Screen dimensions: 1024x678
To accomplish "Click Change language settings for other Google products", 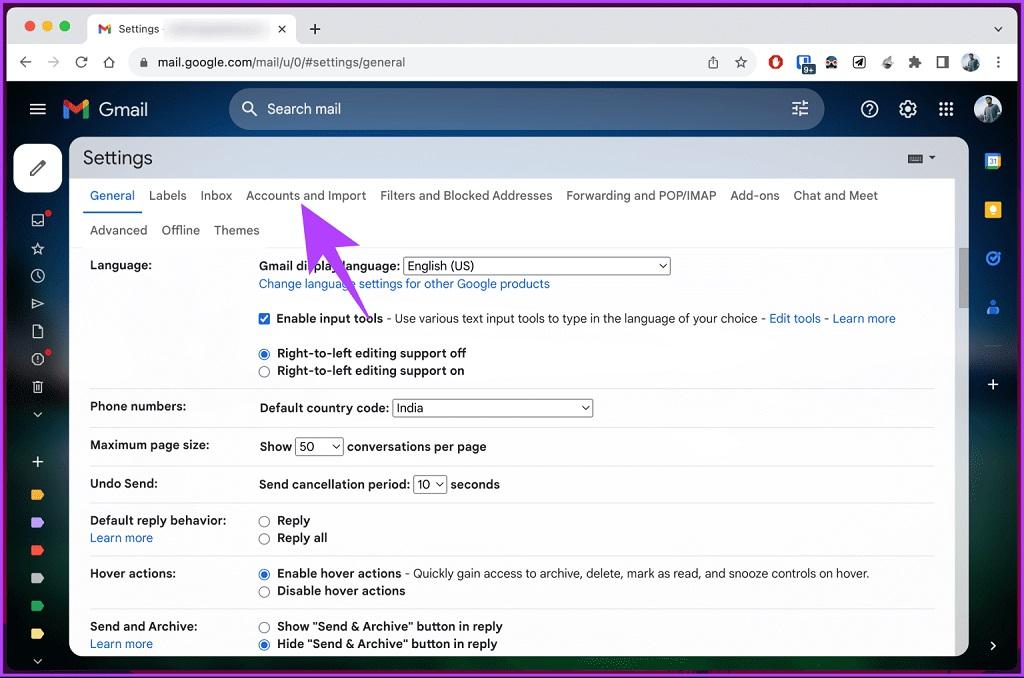I will (404, 283).
